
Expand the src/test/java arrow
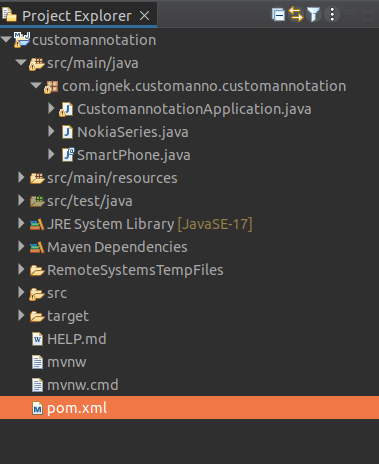[21, 200]
